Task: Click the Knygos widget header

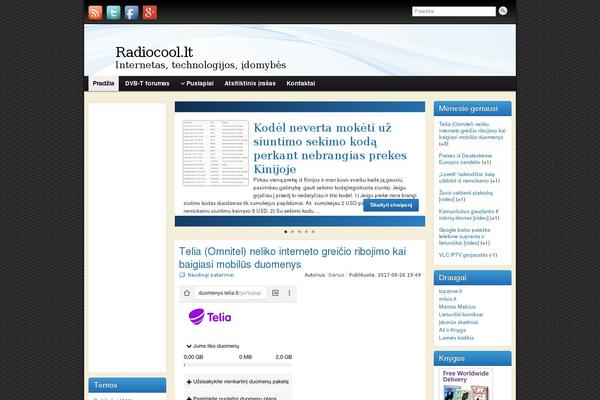Action: pyautogui.click(x=473, y=358)
